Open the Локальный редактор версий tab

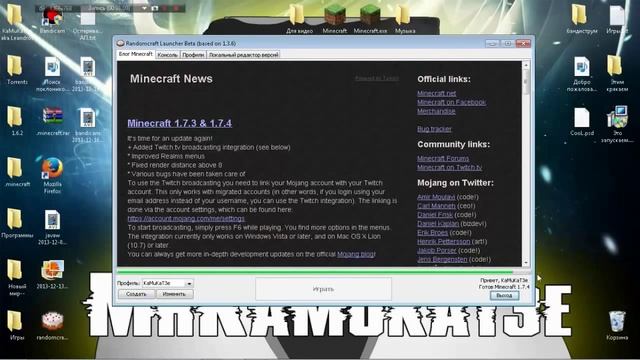coord(243,55)
